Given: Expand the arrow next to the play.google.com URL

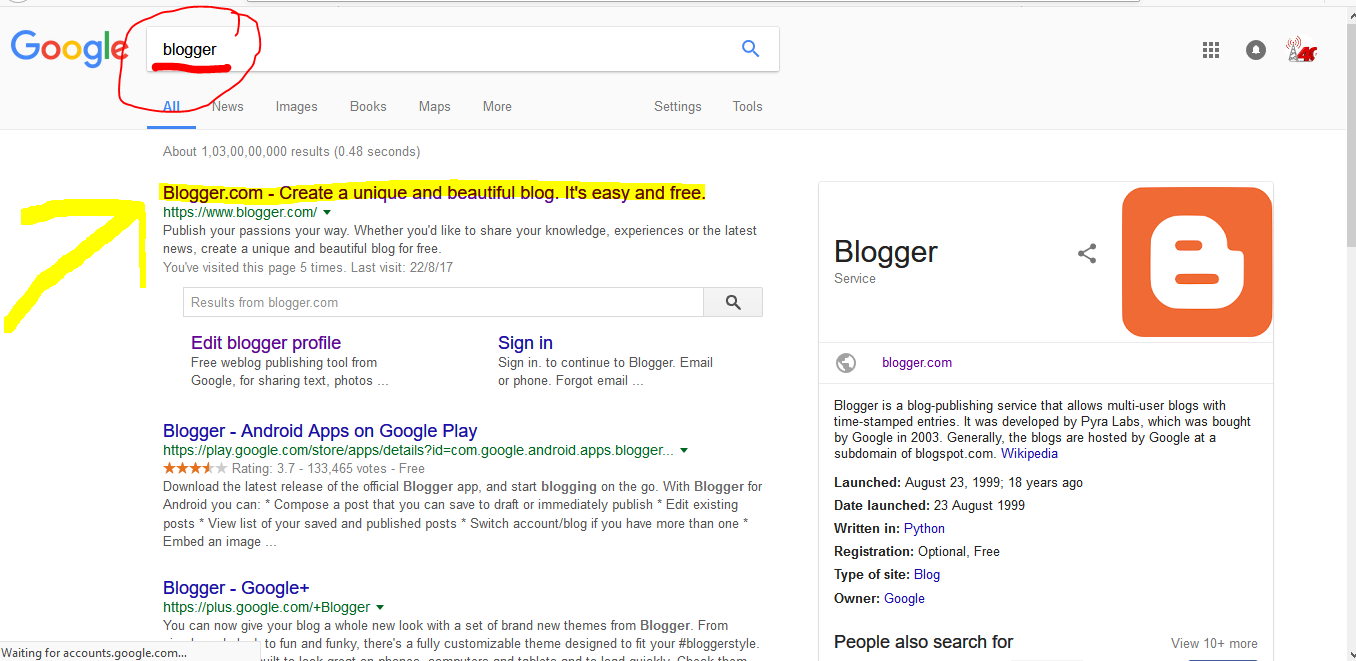Looking at the screenshot, I should point(684,451).
